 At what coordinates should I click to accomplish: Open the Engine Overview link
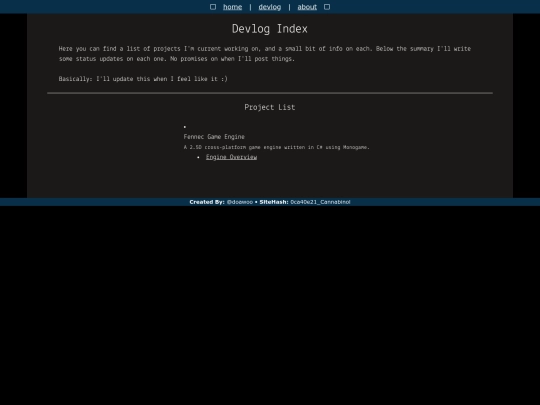pyautogui.click(x=231, y=157)
